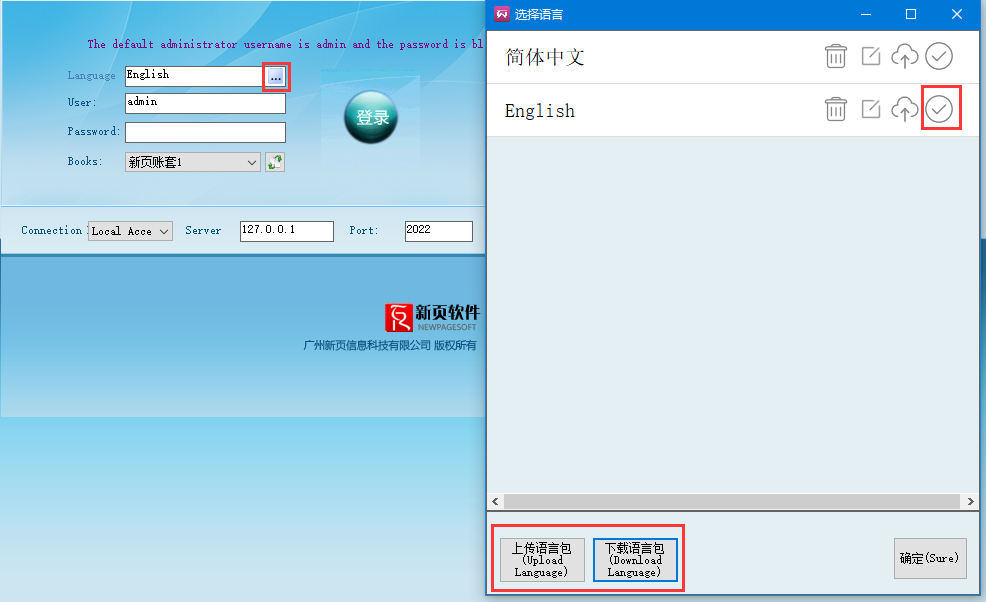Click the Download Language button

pos(635,560)
